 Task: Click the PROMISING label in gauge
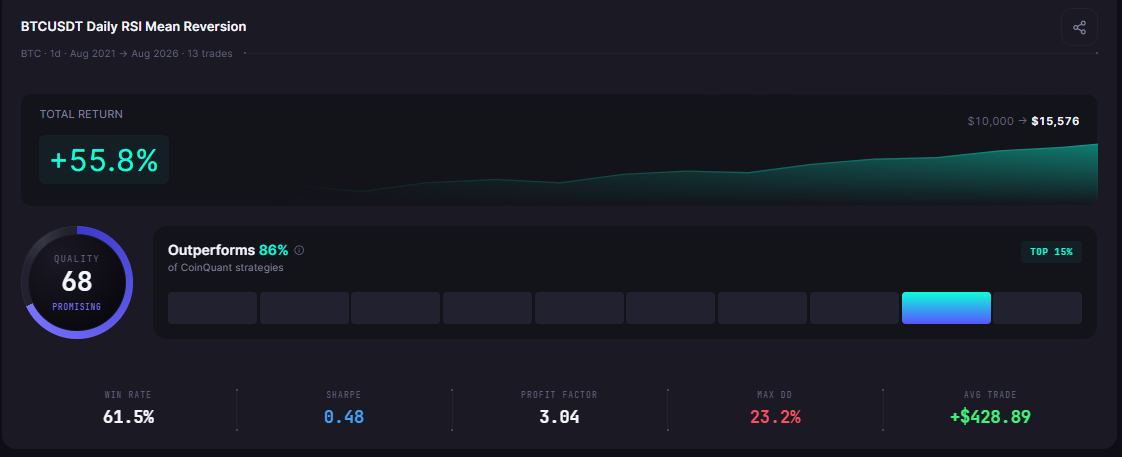click(77, 306)
